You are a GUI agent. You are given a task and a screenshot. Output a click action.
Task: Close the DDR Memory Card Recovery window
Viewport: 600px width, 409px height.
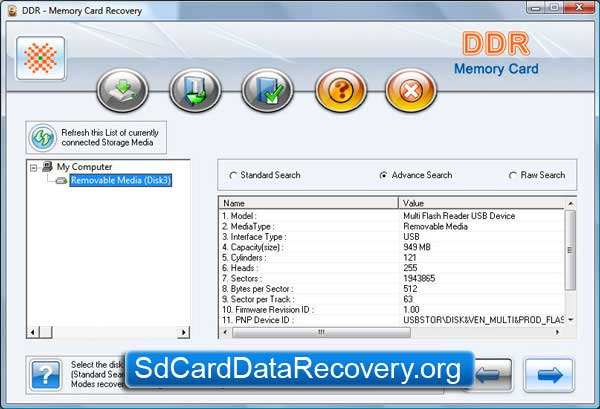579,8
